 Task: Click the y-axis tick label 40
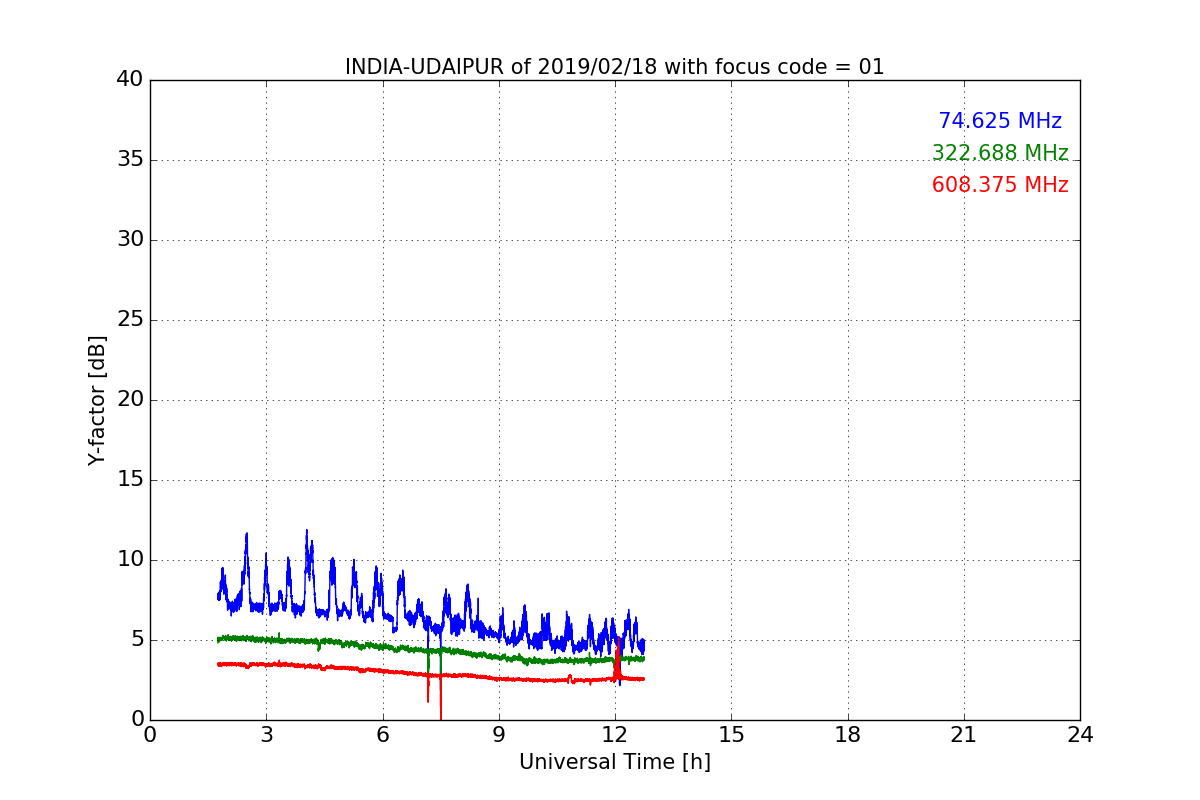(x=130, y=80)
